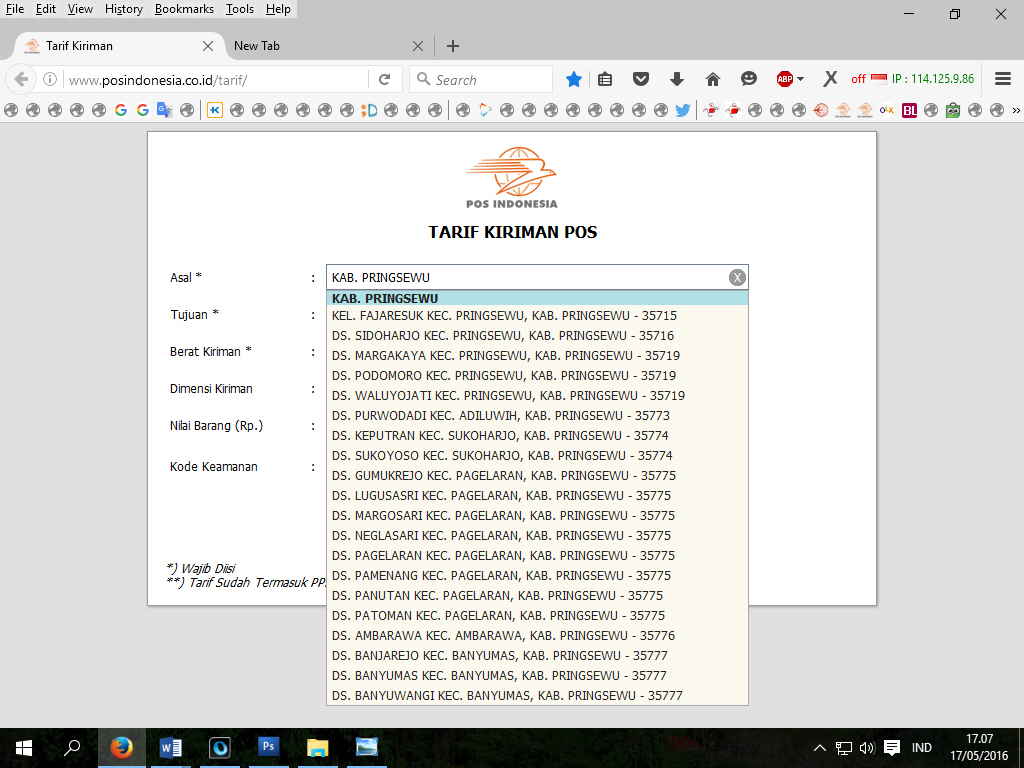
Task: Open the File menu
Action: [x=14, y=9]
